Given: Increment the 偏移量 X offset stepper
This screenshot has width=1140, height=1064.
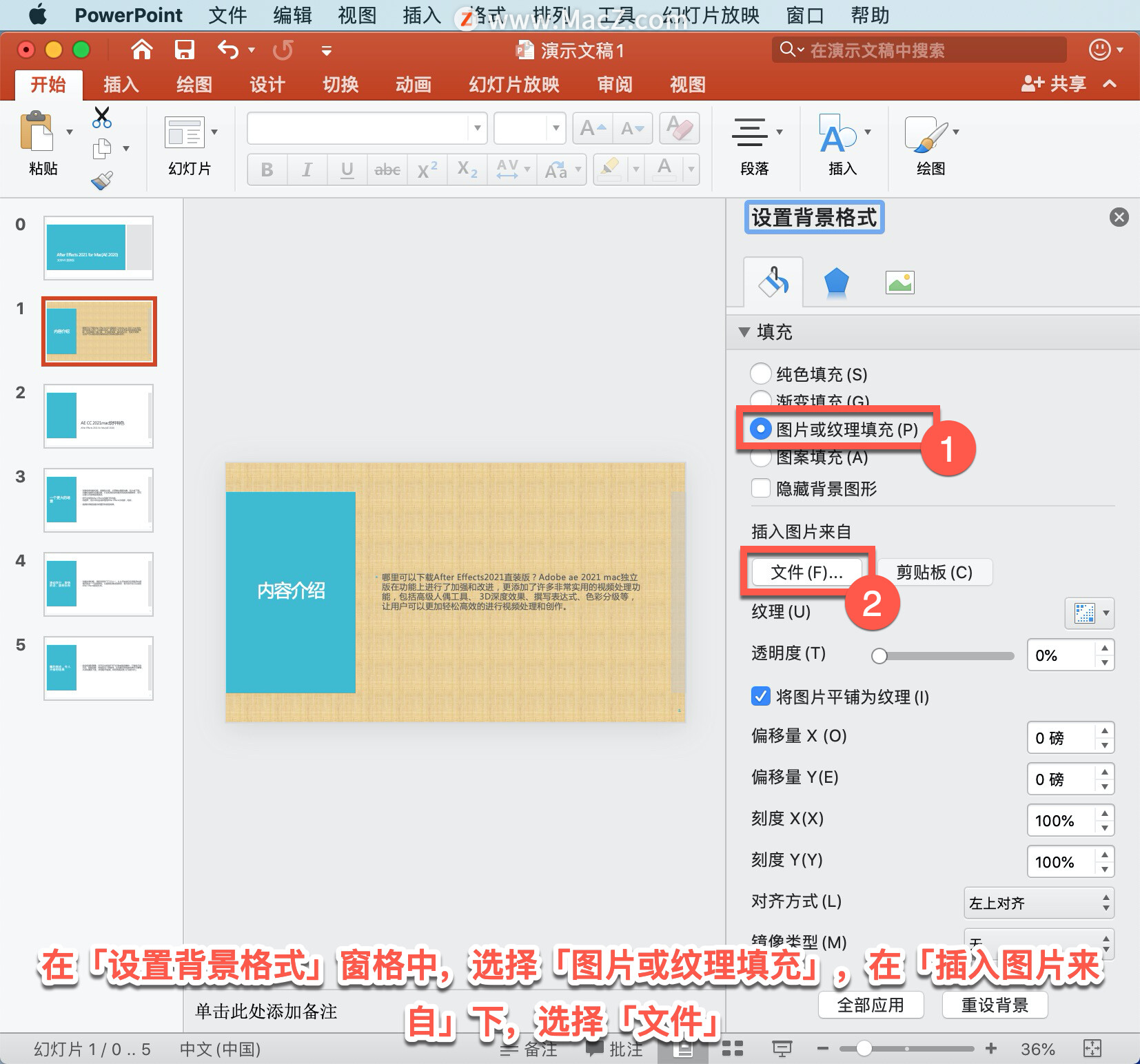Looking at the screenshot, I should coord(1105,730).
